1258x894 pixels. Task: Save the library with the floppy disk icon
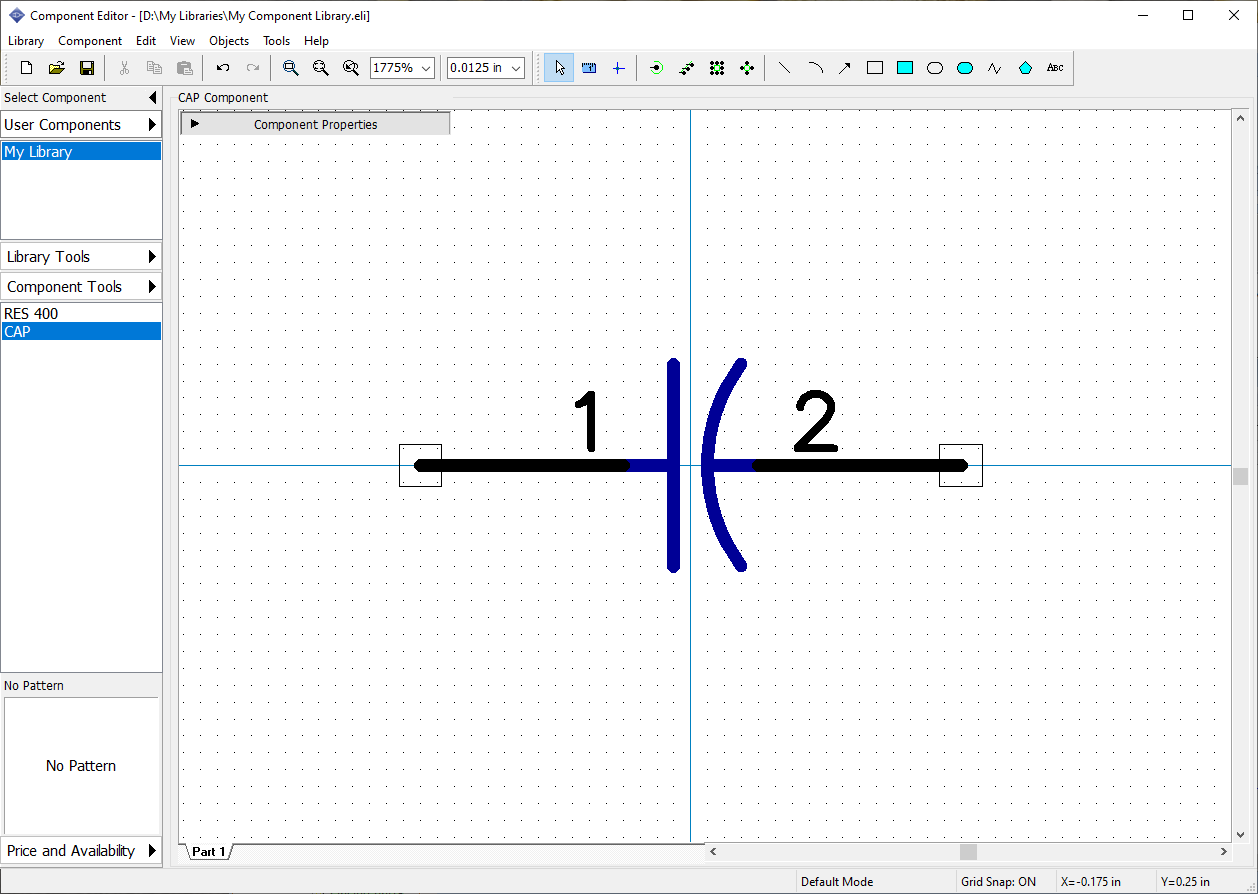point(87,68)
